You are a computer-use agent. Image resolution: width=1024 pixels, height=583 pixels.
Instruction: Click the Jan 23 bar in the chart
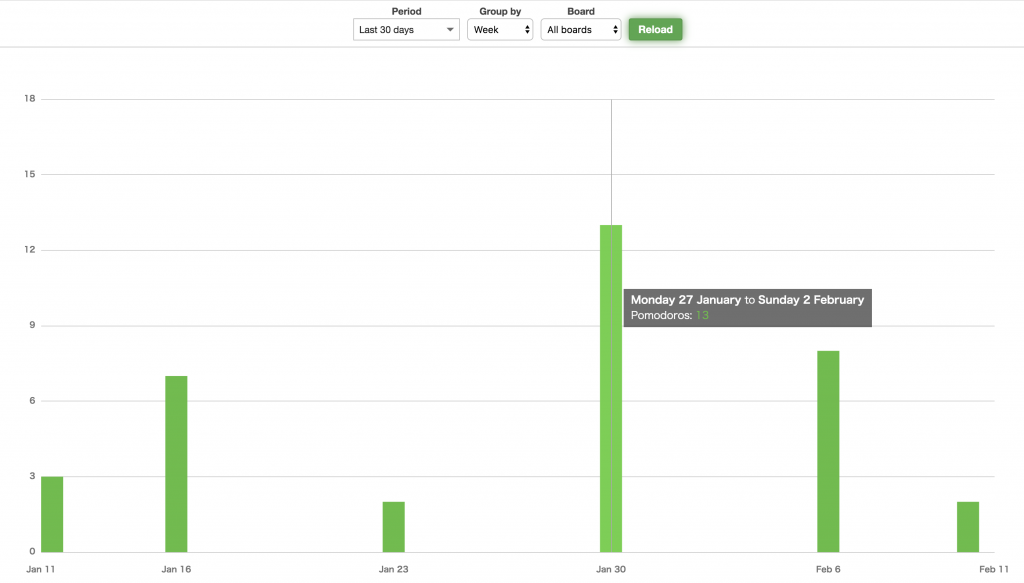[394, 527]
